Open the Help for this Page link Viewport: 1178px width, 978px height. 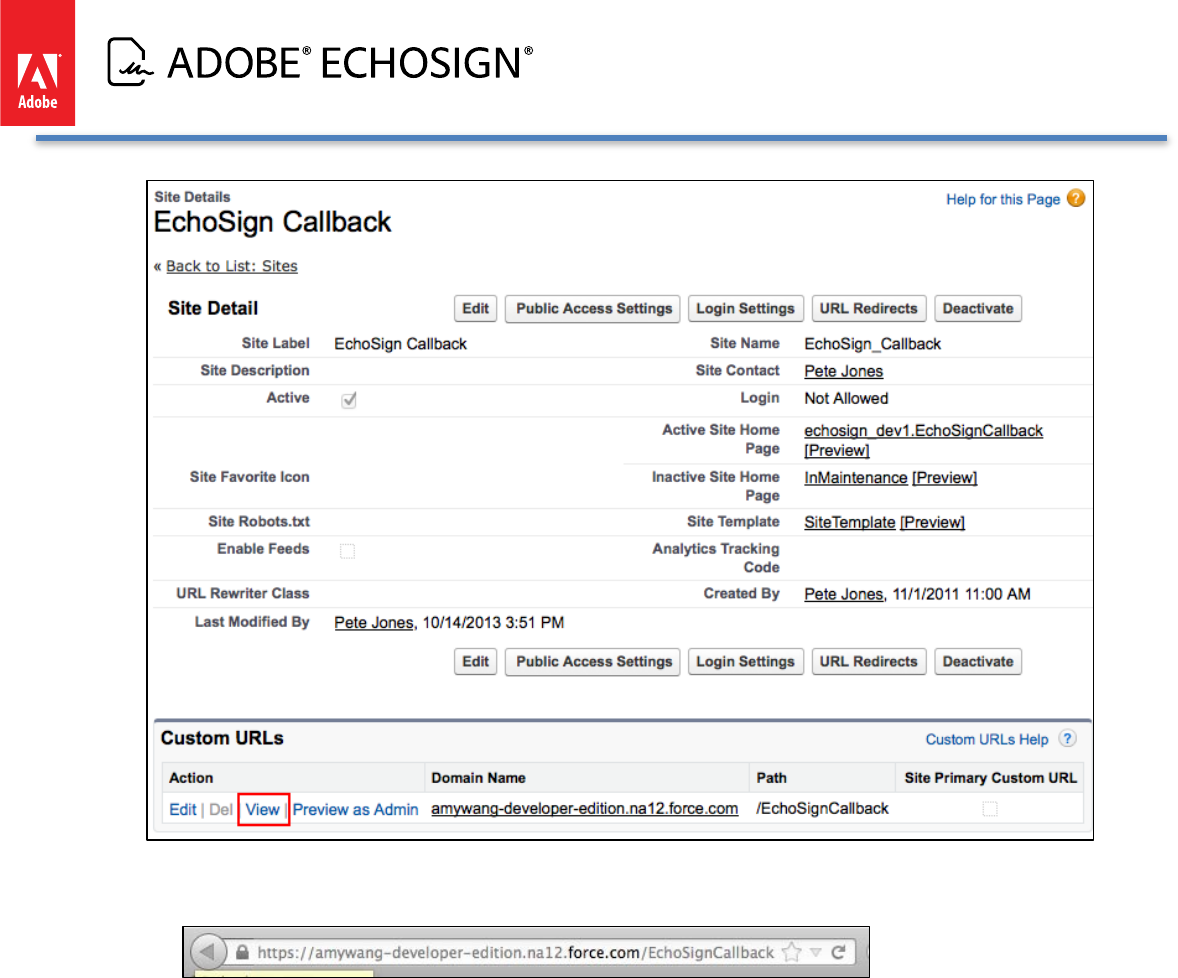[x=1003, y=199]
